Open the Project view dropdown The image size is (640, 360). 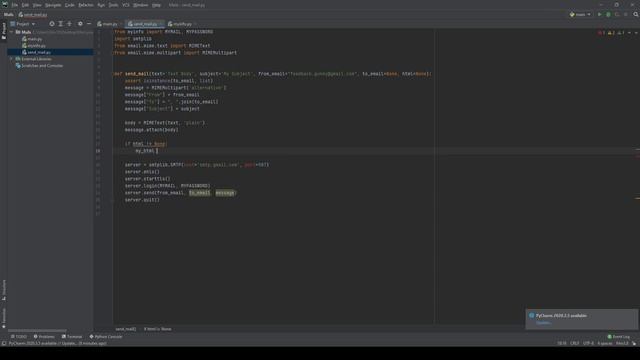23,24
